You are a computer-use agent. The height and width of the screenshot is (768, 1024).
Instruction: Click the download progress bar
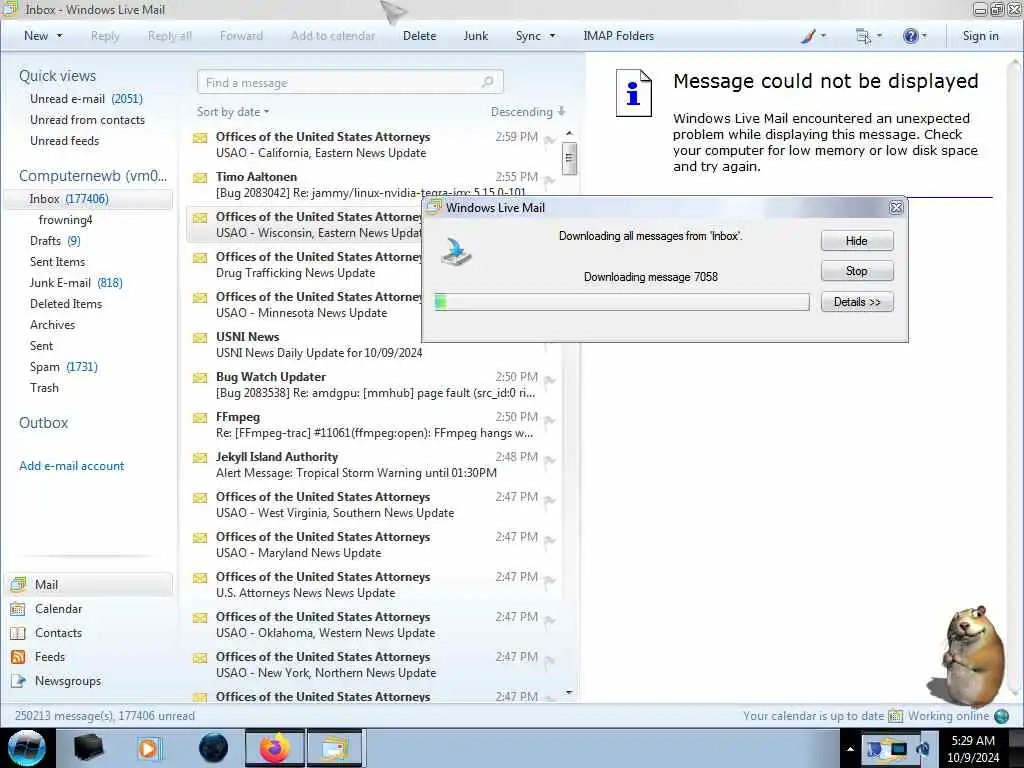point(622,302)
